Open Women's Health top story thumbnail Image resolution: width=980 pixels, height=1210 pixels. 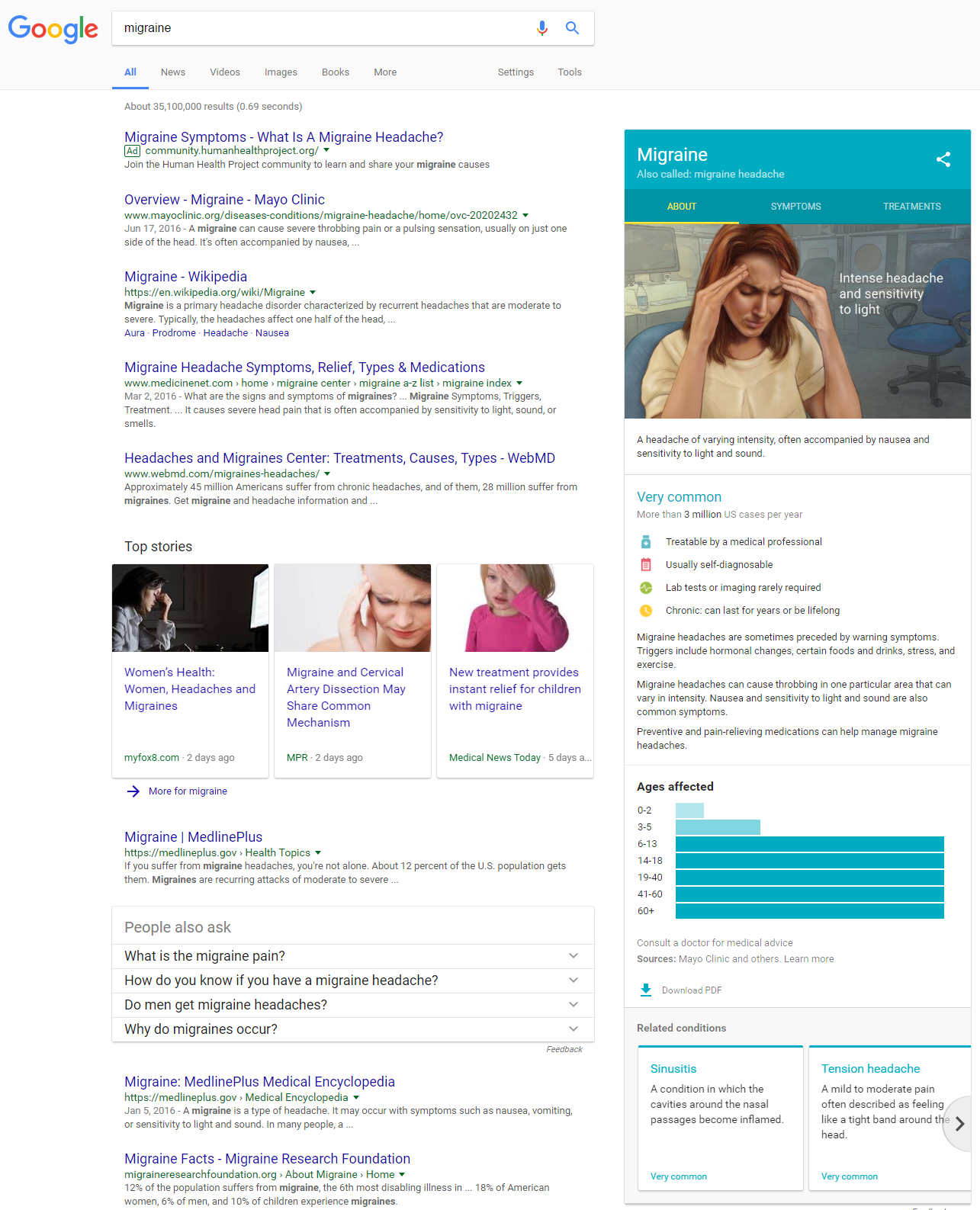(x=190, y=608)
